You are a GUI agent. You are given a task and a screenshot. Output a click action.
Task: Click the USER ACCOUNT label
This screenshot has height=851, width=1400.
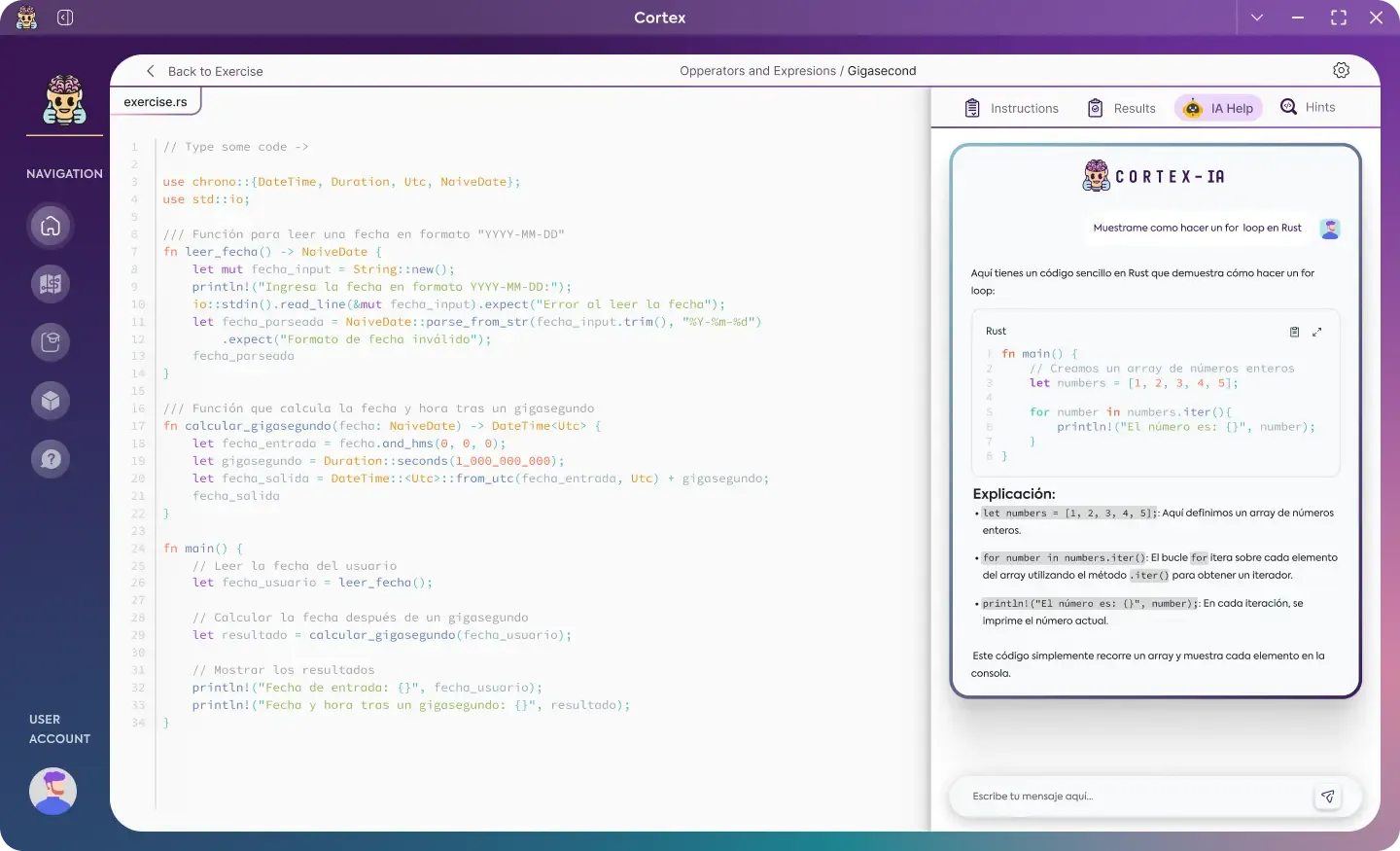click(x=59, y=729)
